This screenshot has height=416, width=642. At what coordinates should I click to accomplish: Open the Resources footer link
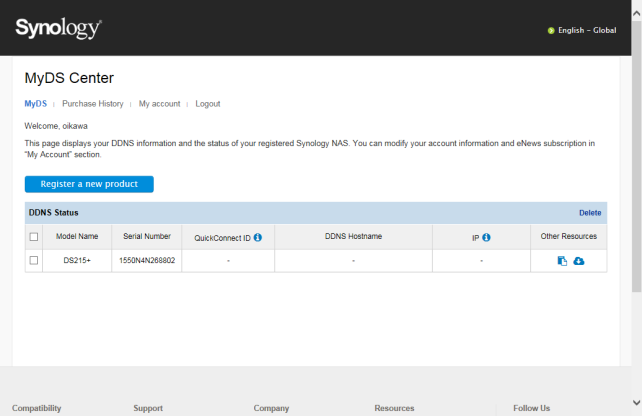tap(394, 408)
